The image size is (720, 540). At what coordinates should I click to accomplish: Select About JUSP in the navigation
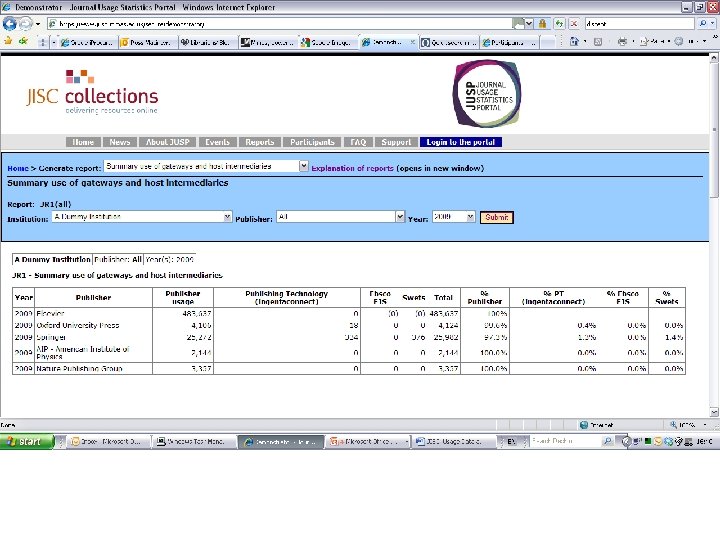[168, 142]
